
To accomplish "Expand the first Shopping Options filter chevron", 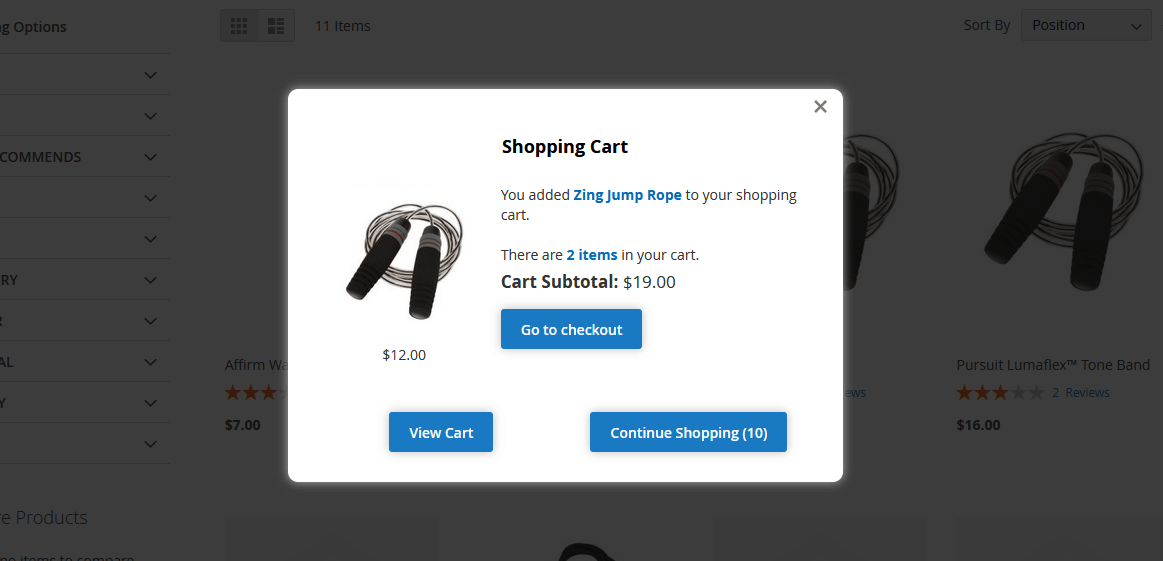I will click(x=150, y=75).
